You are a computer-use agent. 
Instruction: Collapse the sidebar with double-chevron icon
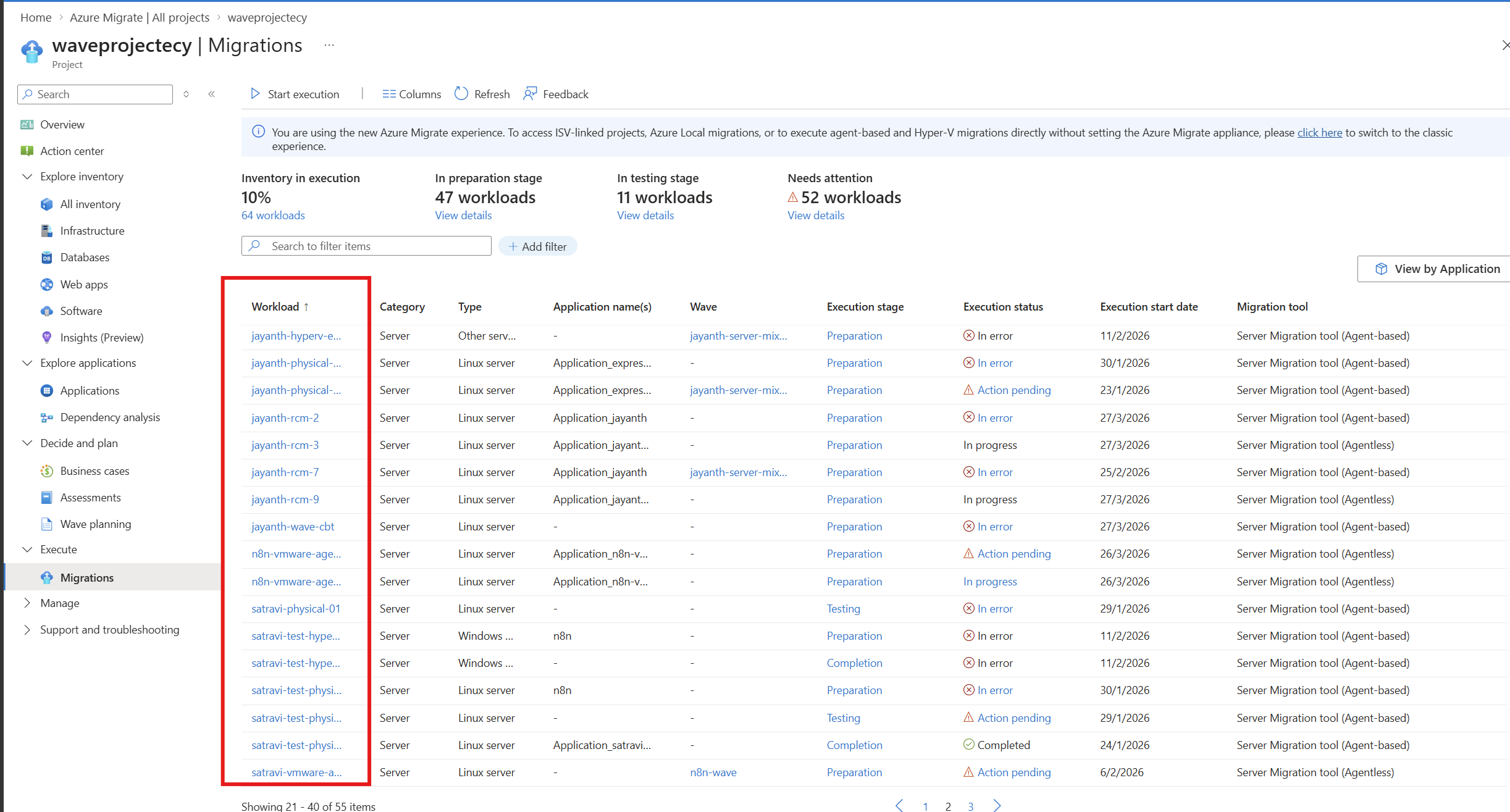(212, 94)
